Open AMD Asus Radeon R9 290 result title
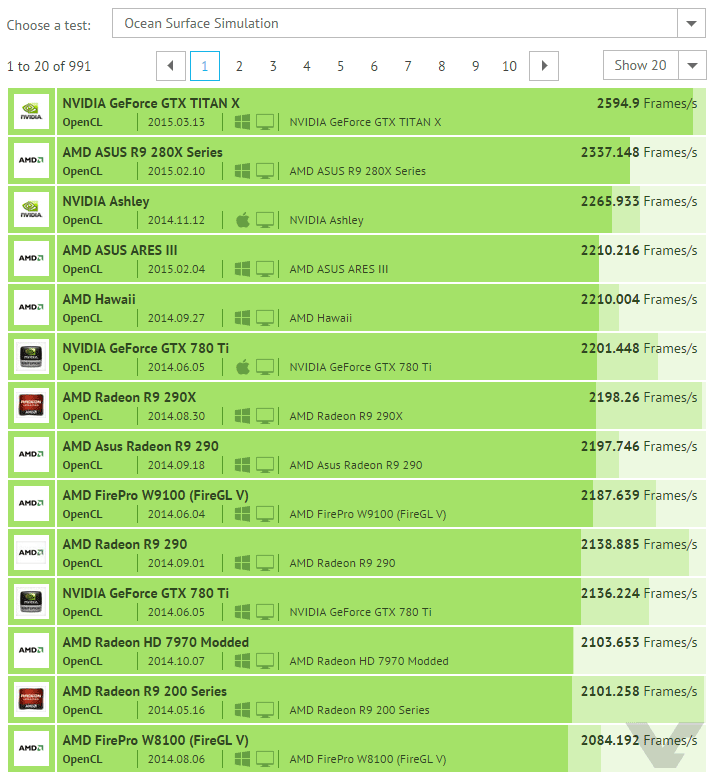709x773 pixels. pos(140,446)
